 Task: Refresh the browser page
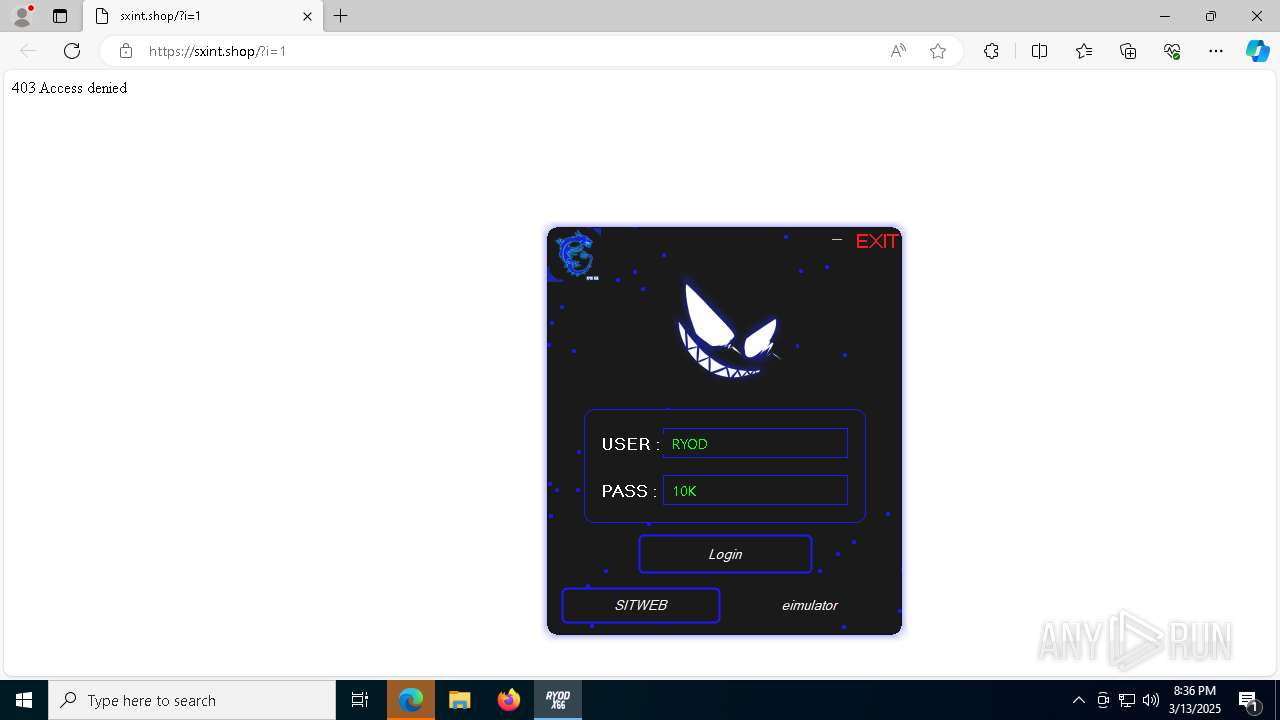point(72,51)
